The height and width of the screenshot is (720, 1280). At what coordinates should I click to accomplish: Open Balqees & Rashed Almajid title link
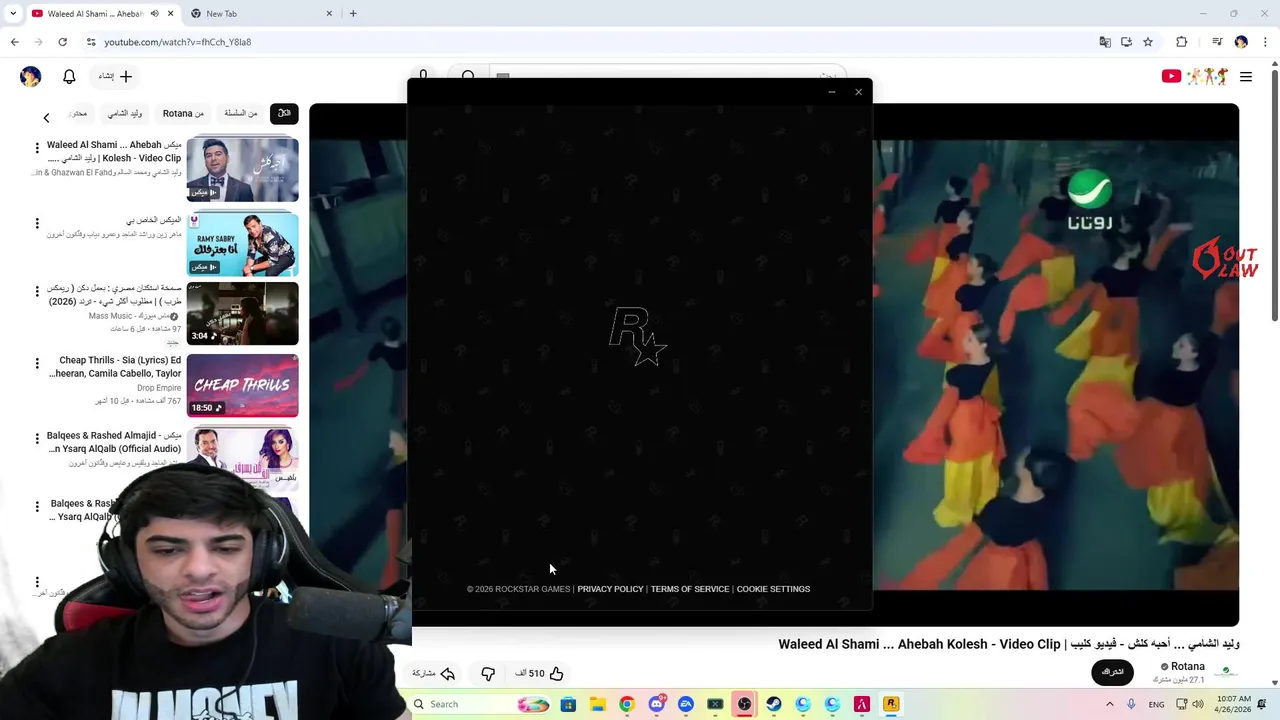pyautogui.click(x=115, y=442)
